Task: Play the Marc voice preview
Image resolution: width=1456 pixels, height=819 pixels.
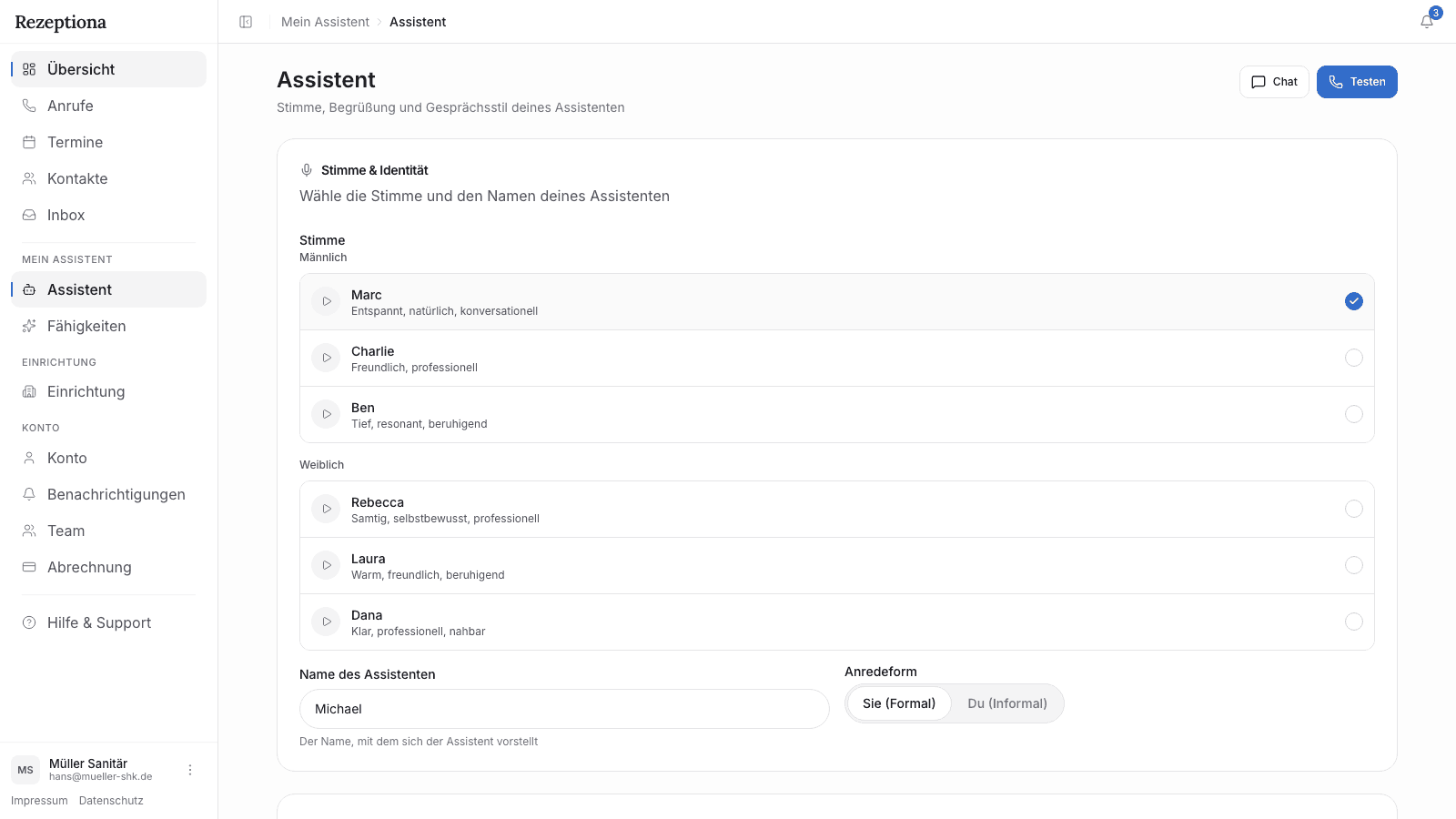Action: tap(326, 301)
